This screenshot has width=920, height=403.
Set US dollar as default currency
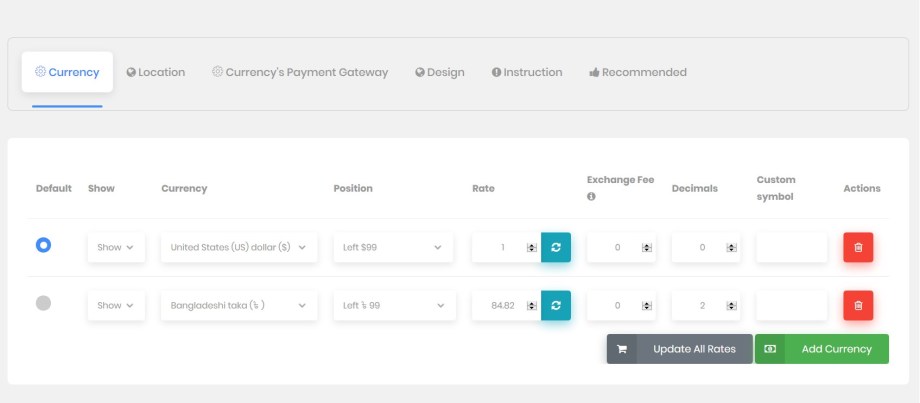point(43,245)
